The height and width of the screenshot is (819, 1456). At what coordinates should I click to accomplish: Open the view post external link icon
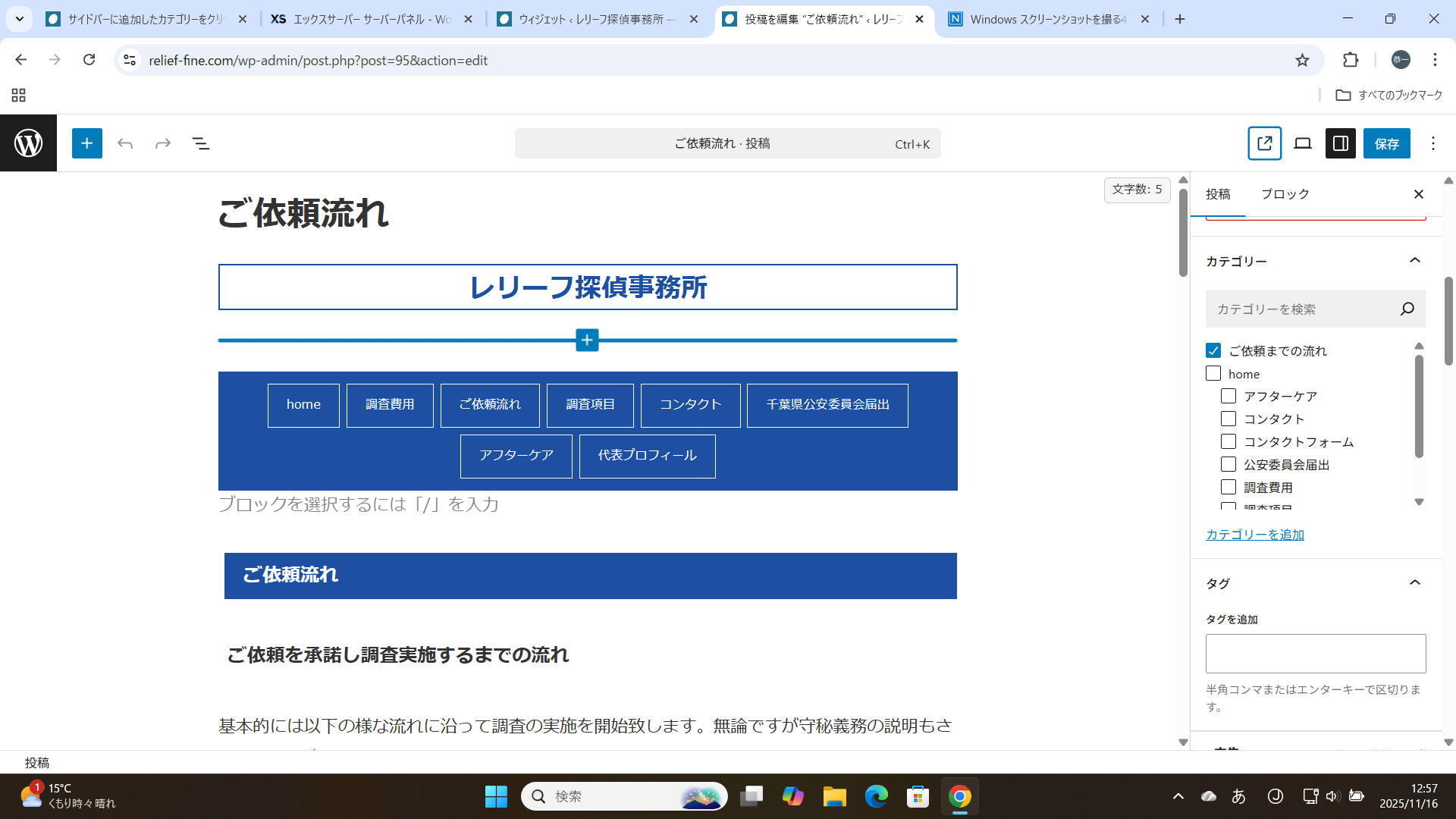click(x=1264, y=143)
